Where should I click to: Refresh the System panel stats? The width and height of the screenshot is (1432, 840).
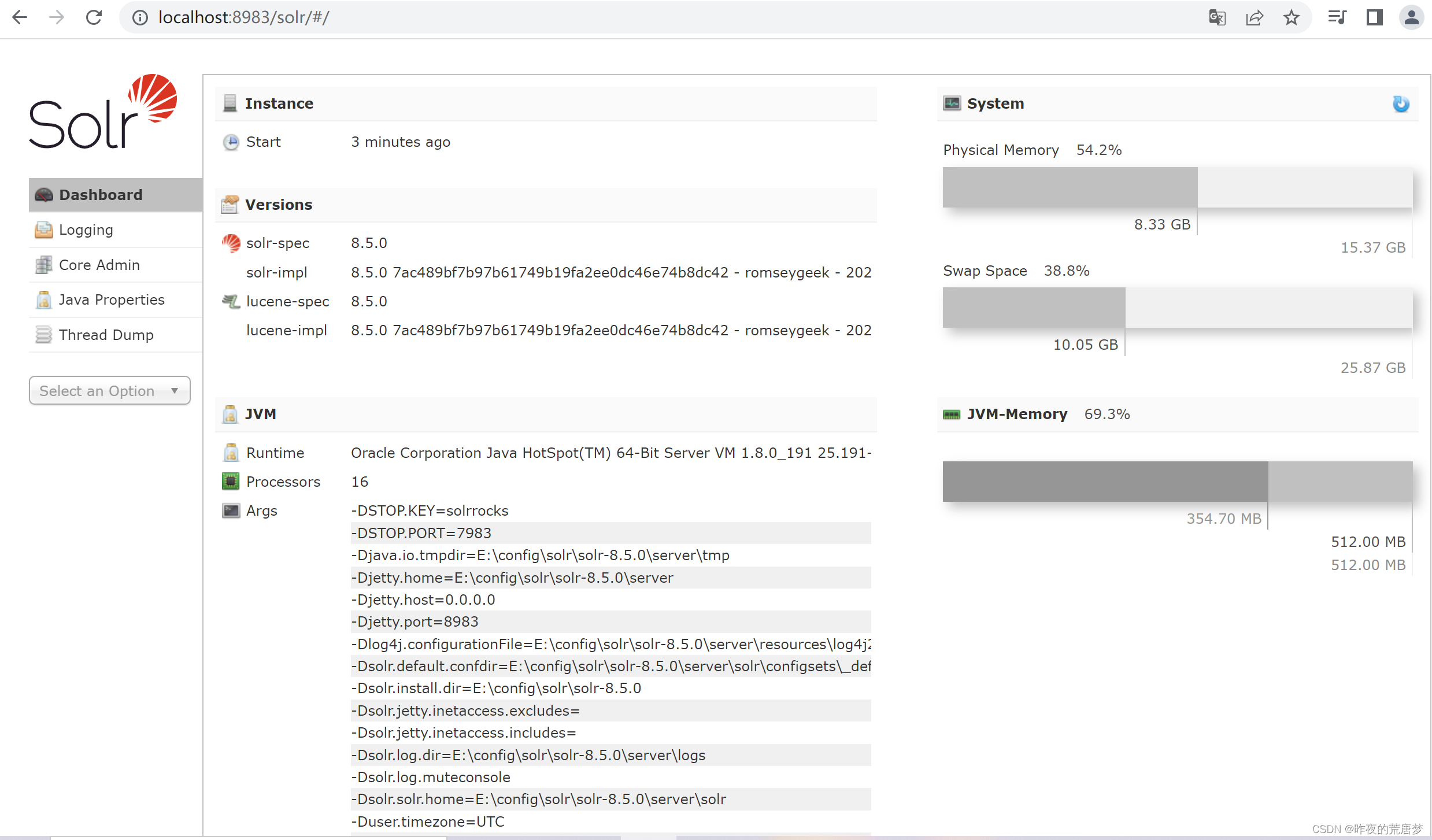1400,104
